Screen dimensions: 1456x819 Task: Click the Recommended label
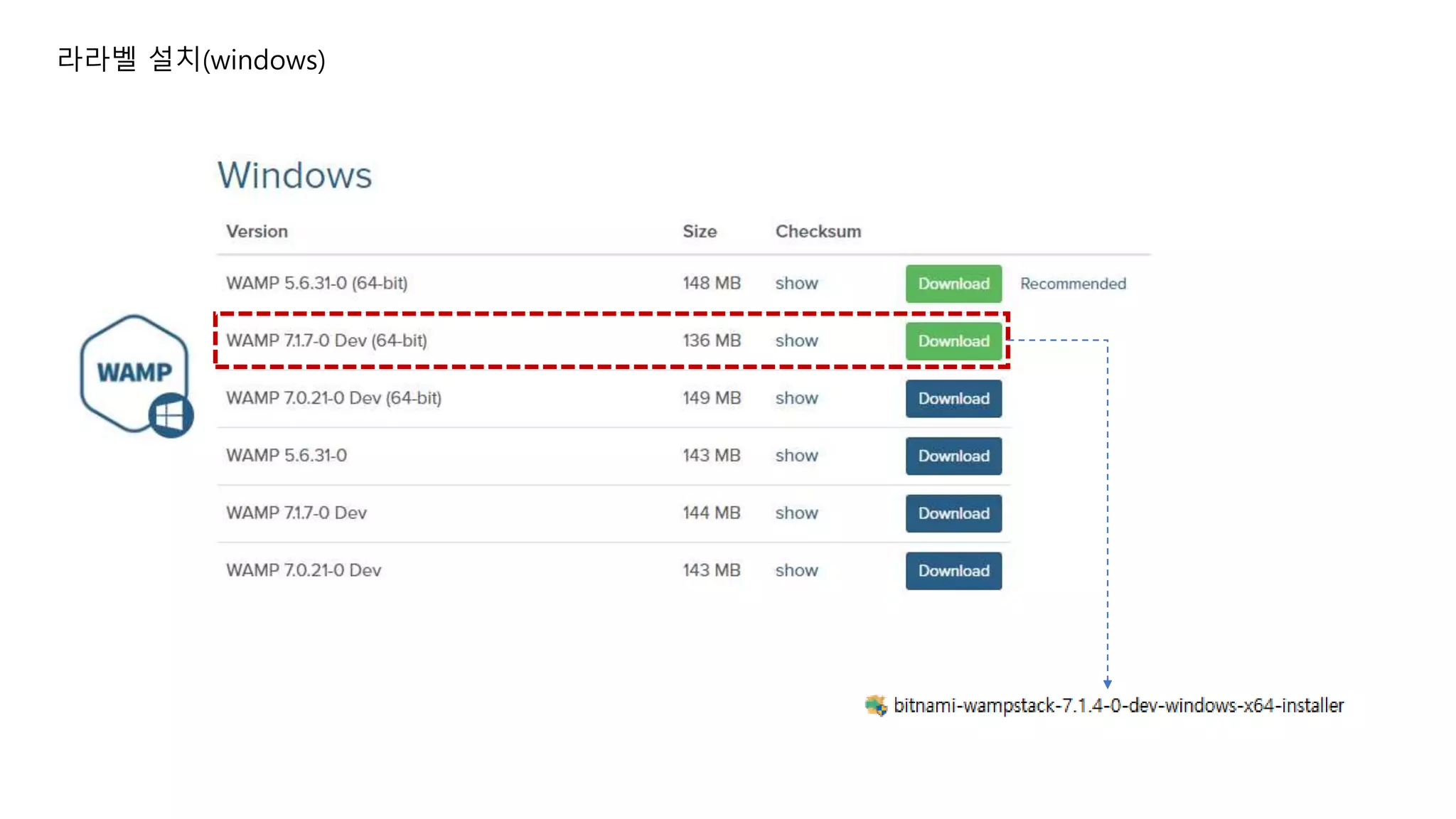[1072, 284]
